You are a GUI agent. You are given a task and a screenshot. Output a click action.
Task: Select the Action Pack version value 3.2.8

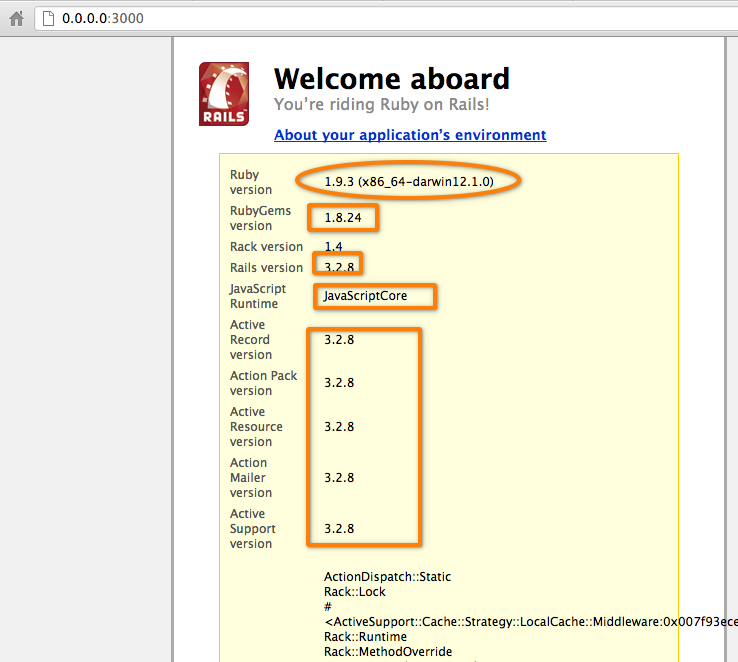[339, 383]
